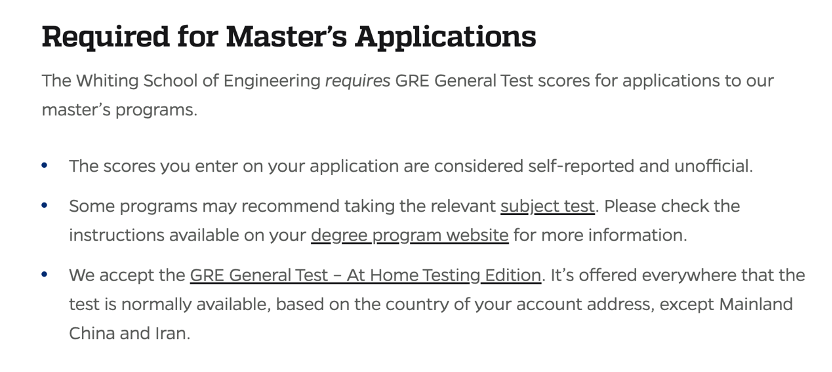832x372 pixels.
Task: Click the italic word requires
Action: click(x=358, y=81)
